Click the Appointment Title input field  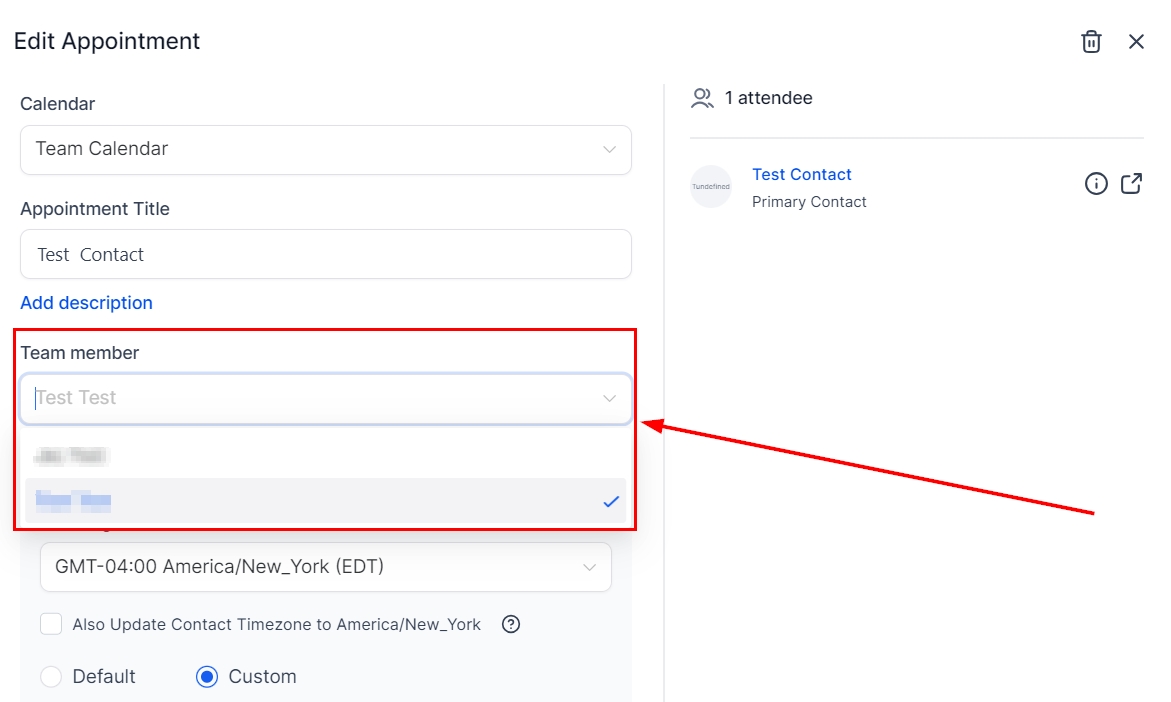tap(325, 255)
